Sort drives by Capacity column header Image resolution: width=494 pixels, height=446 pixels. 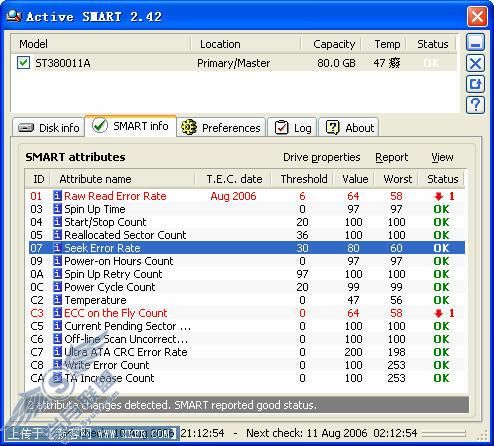click(331, 44)
